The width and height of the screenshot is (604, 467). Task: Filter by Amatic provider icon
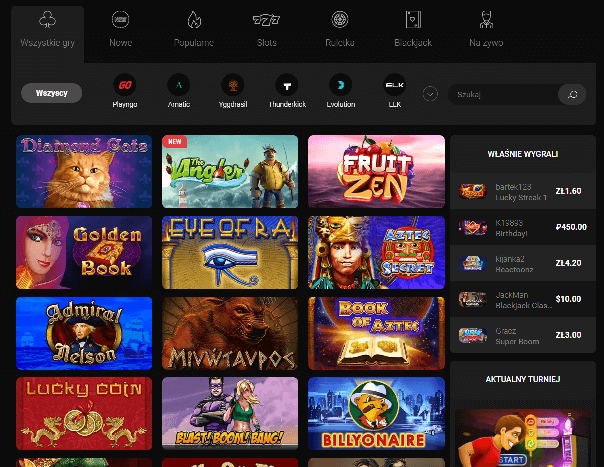coord(179,85)
